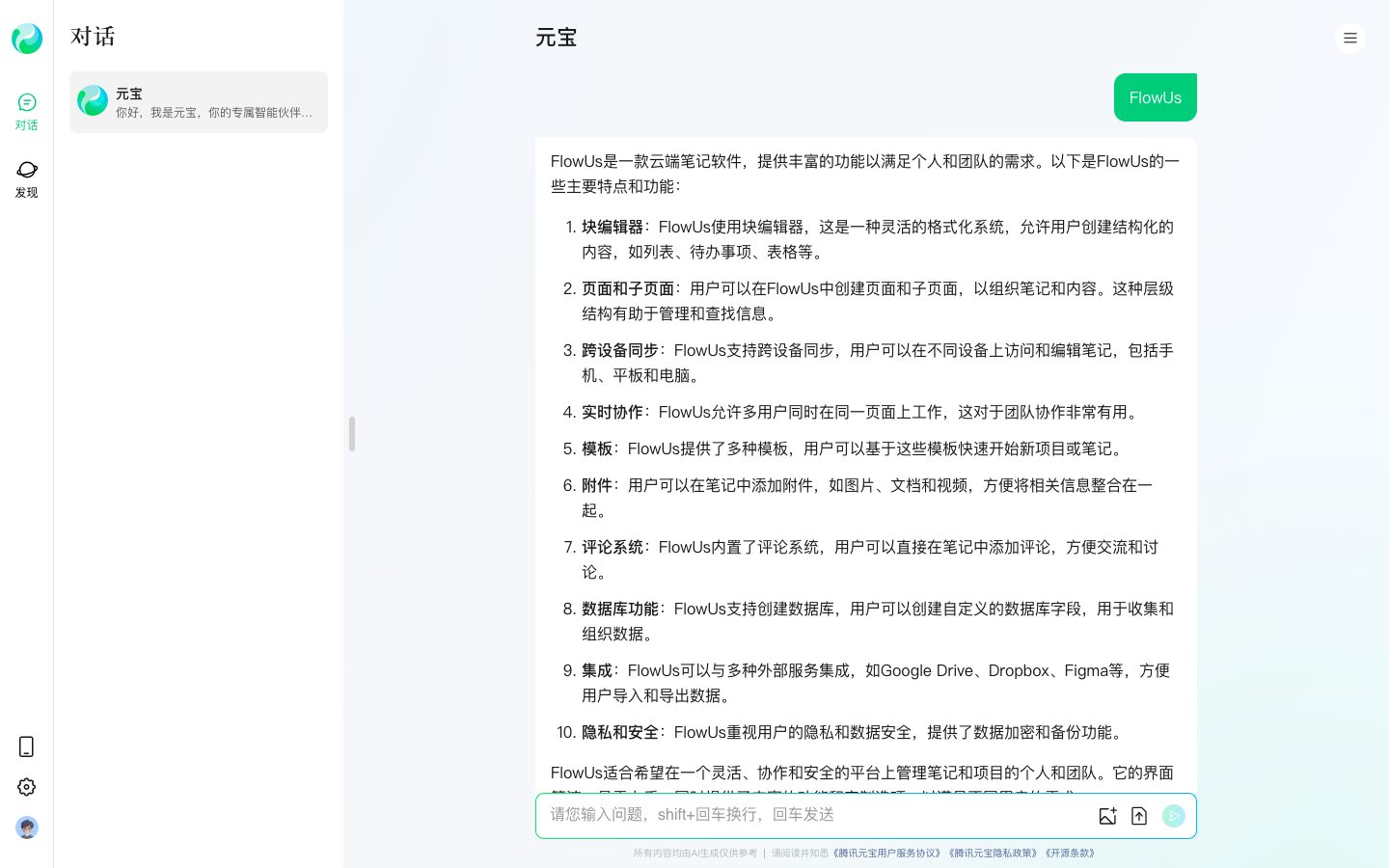Screen dimensions: 1389x868
Task: Open the 对话 chat tab in sidebar
Action: [x=27, y=112]
